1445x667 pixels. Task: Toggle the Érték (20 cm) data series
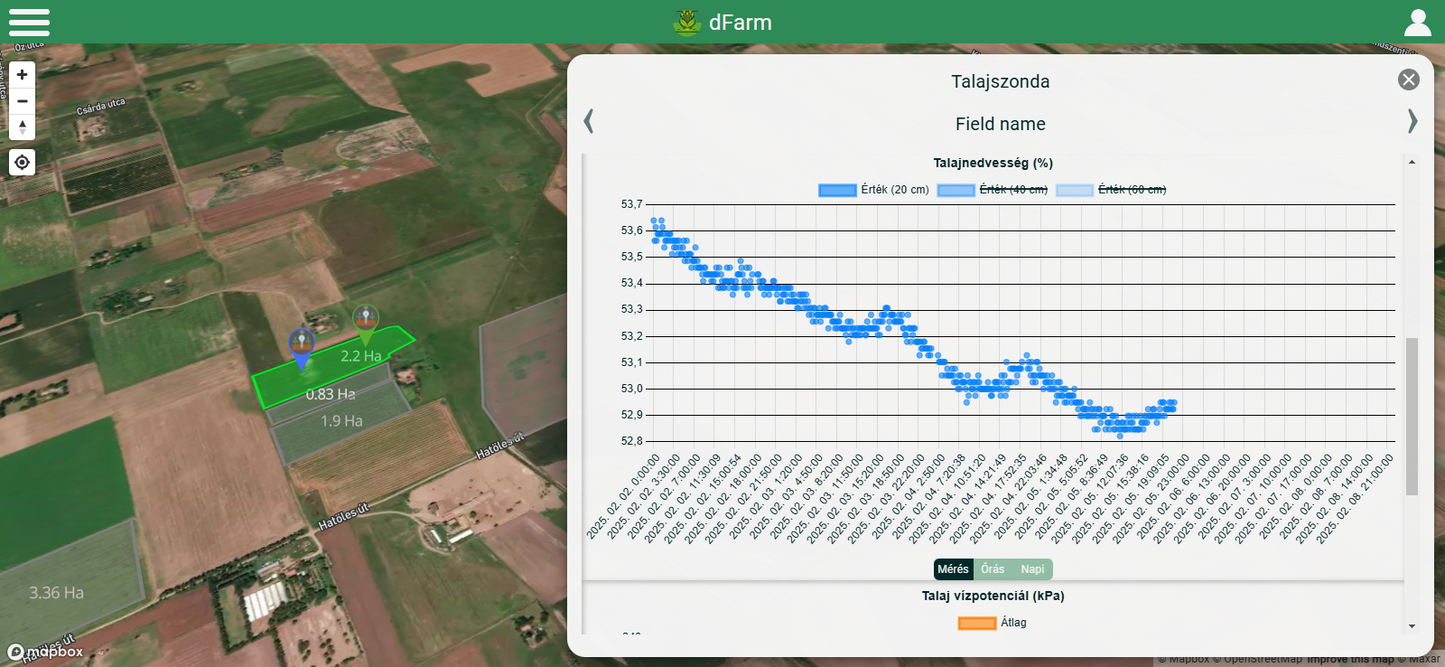coord(874,190)
